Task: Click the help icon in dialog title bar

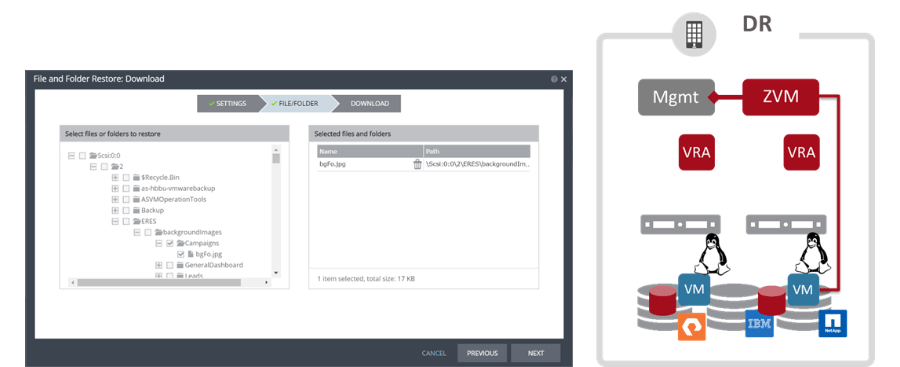Action: [554, 79]
